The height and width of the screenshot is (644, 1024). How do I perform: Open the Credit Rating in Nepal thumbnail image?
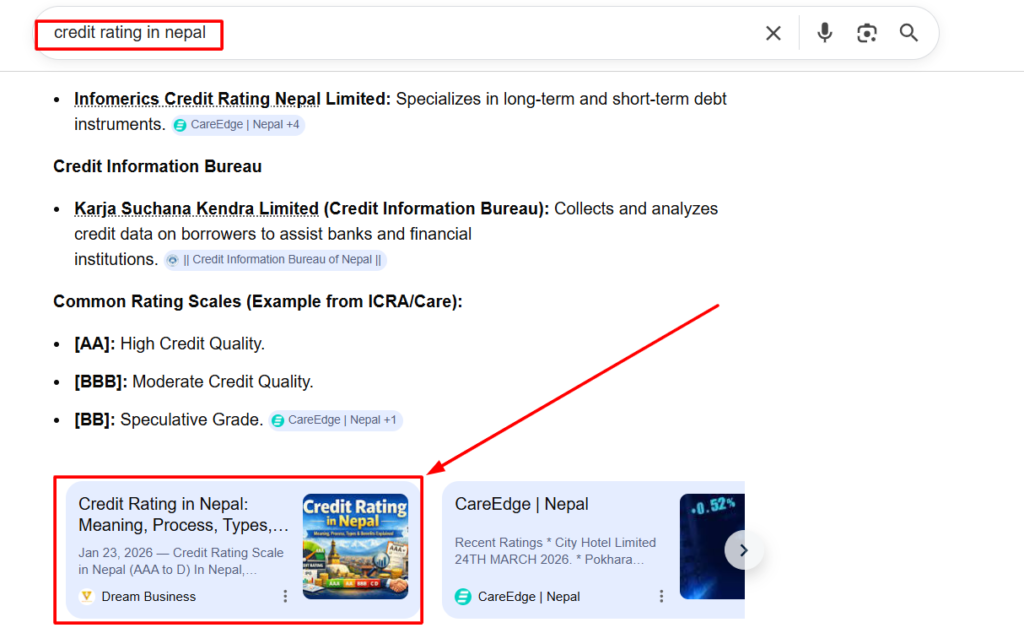point(355,547)
